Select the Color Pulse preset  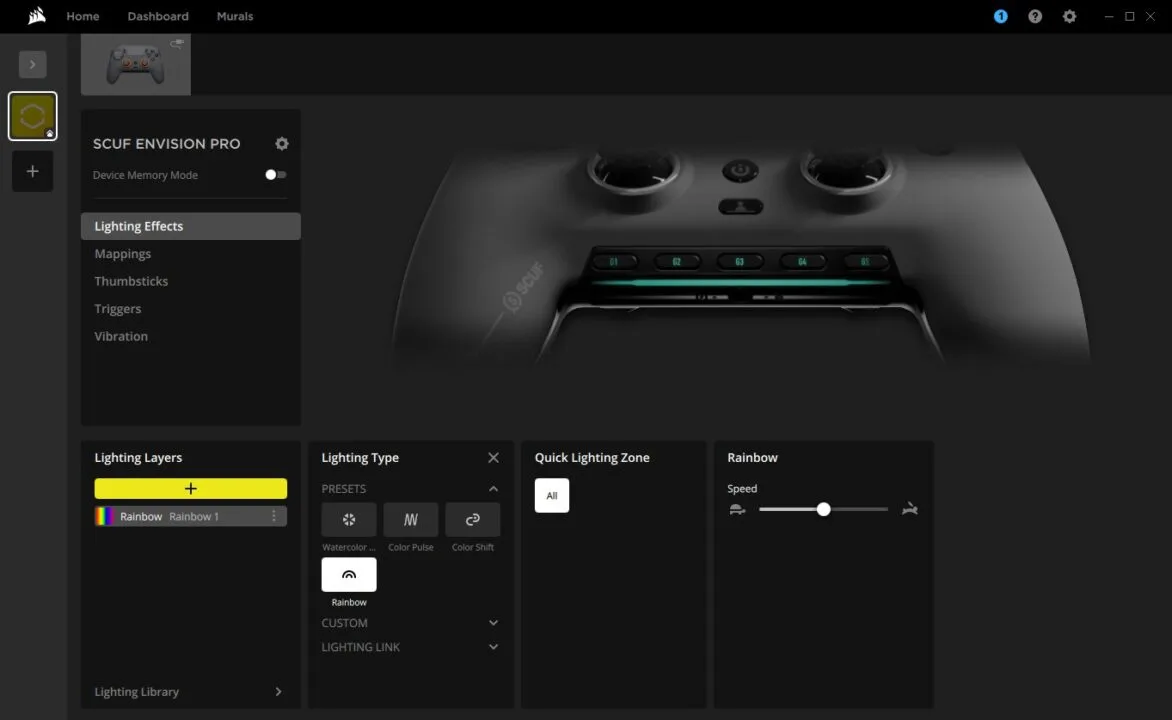tap(410, 519)
